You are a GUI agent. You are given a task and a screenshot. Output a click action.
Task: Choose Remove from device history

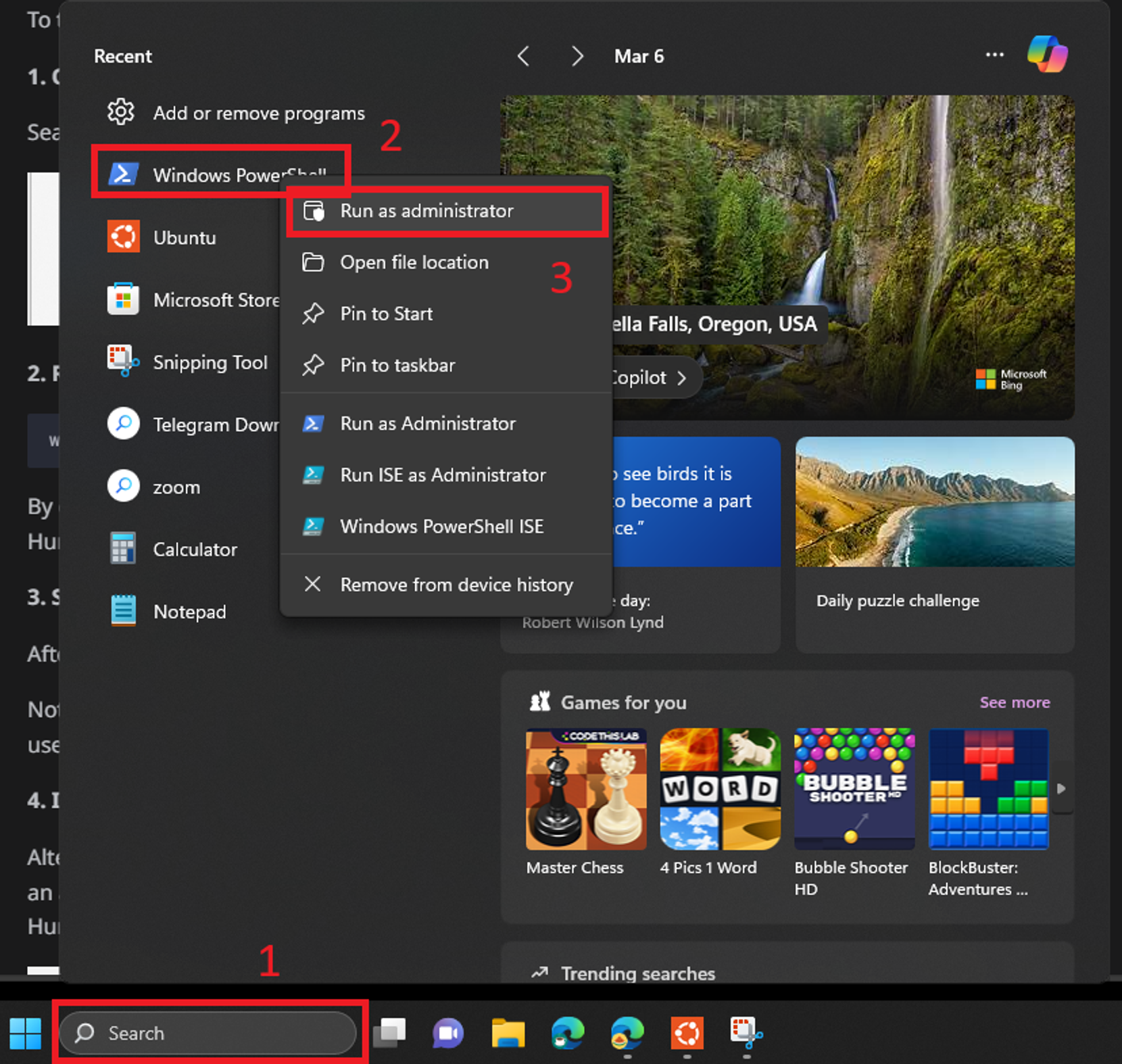tap(456, 585)
